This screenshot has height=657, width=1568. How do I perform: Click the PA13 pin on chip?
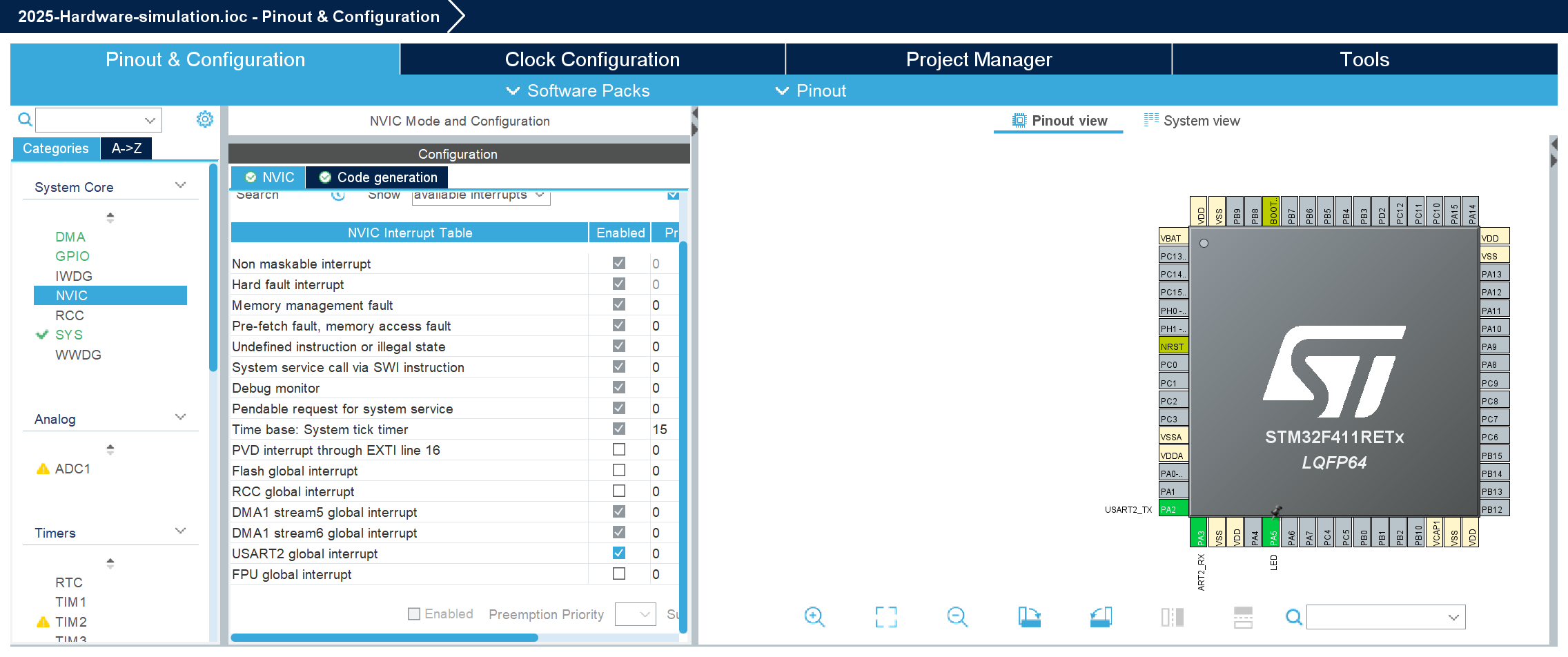tap(1495, 274)
